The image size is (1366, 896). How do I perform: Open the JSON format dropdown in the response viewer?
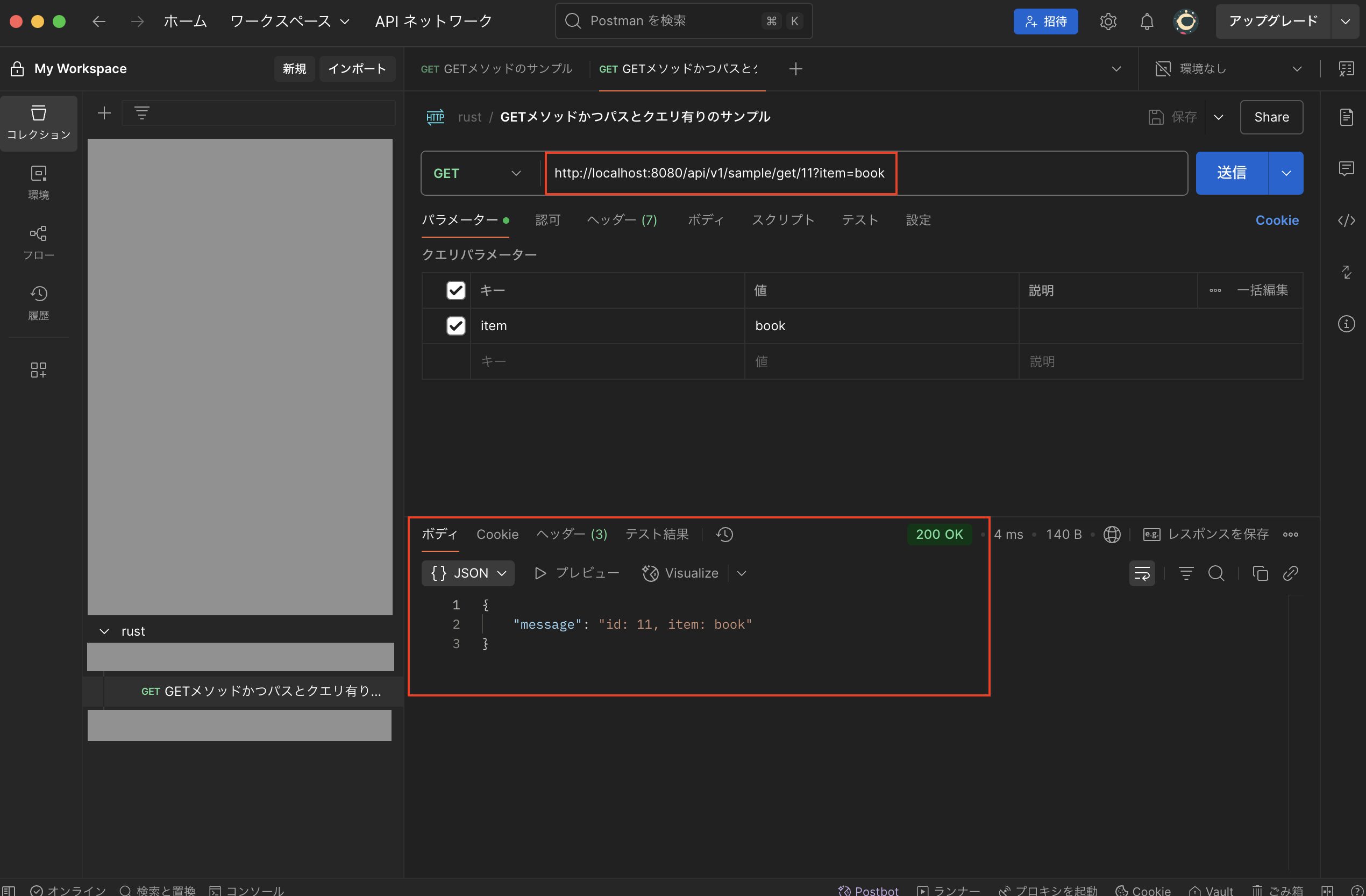(468, 573)
